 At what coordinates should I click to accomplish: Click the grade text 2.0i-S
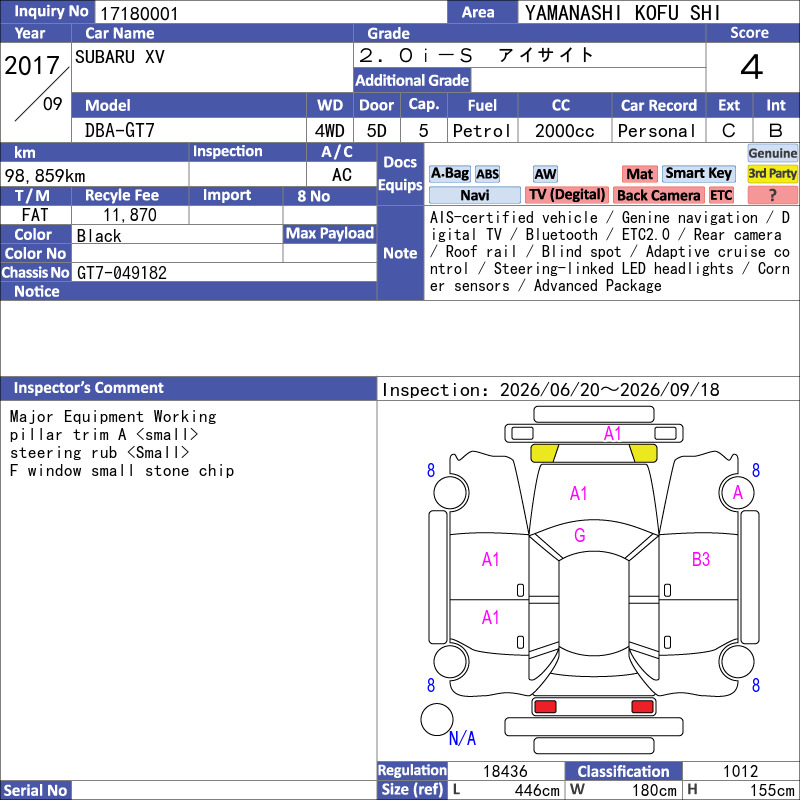pyautogui.click(x=416, y=55)
